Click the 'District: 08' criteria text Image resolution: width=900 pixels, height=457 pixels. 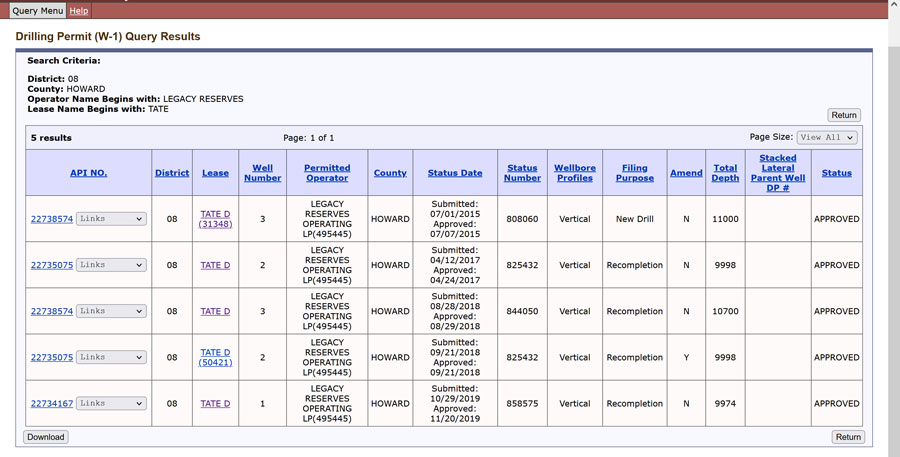[x=53, y=79]
